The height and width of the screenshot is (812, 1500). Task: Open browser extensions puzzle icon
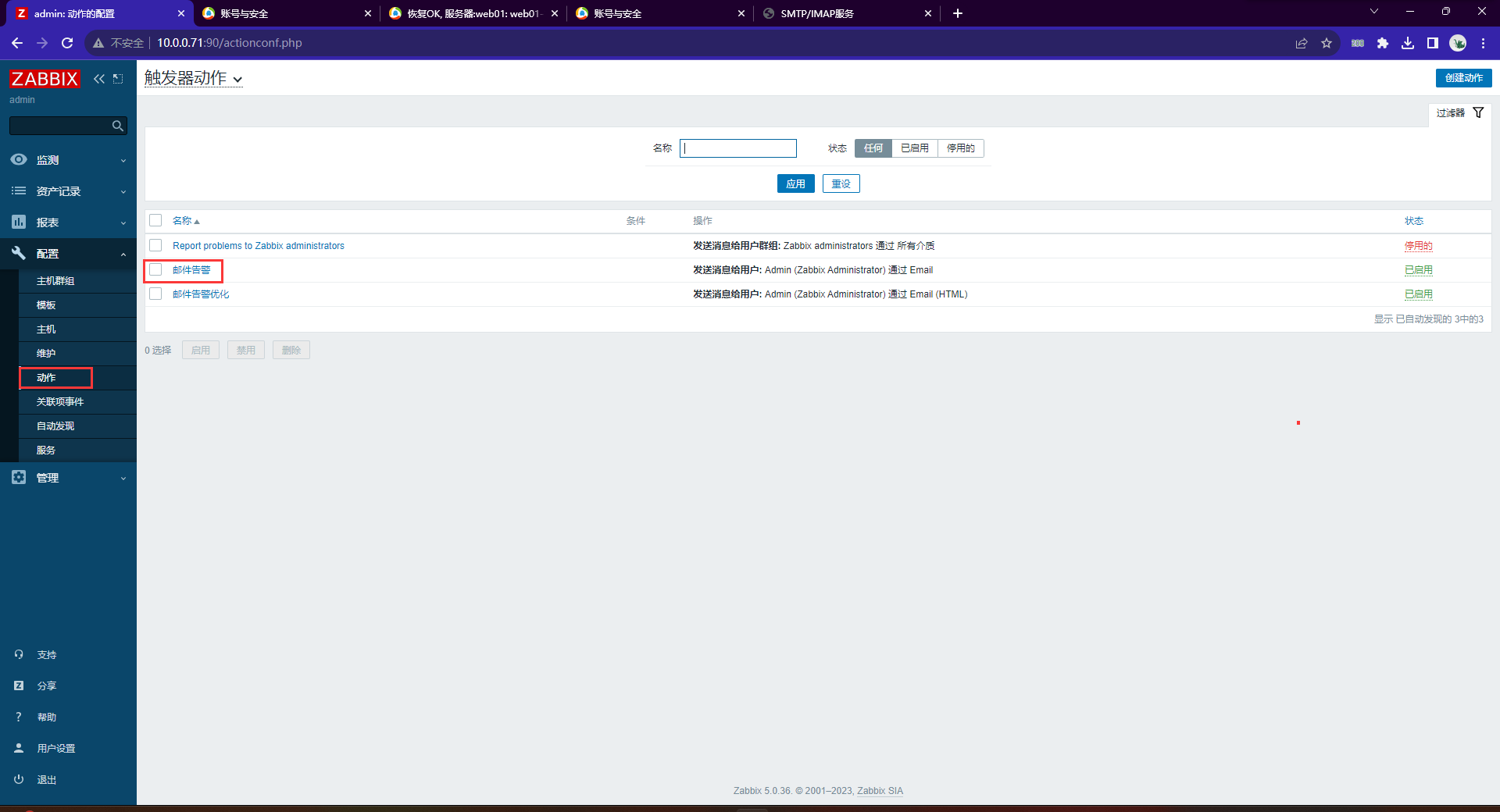click(x=1383, y=43)
